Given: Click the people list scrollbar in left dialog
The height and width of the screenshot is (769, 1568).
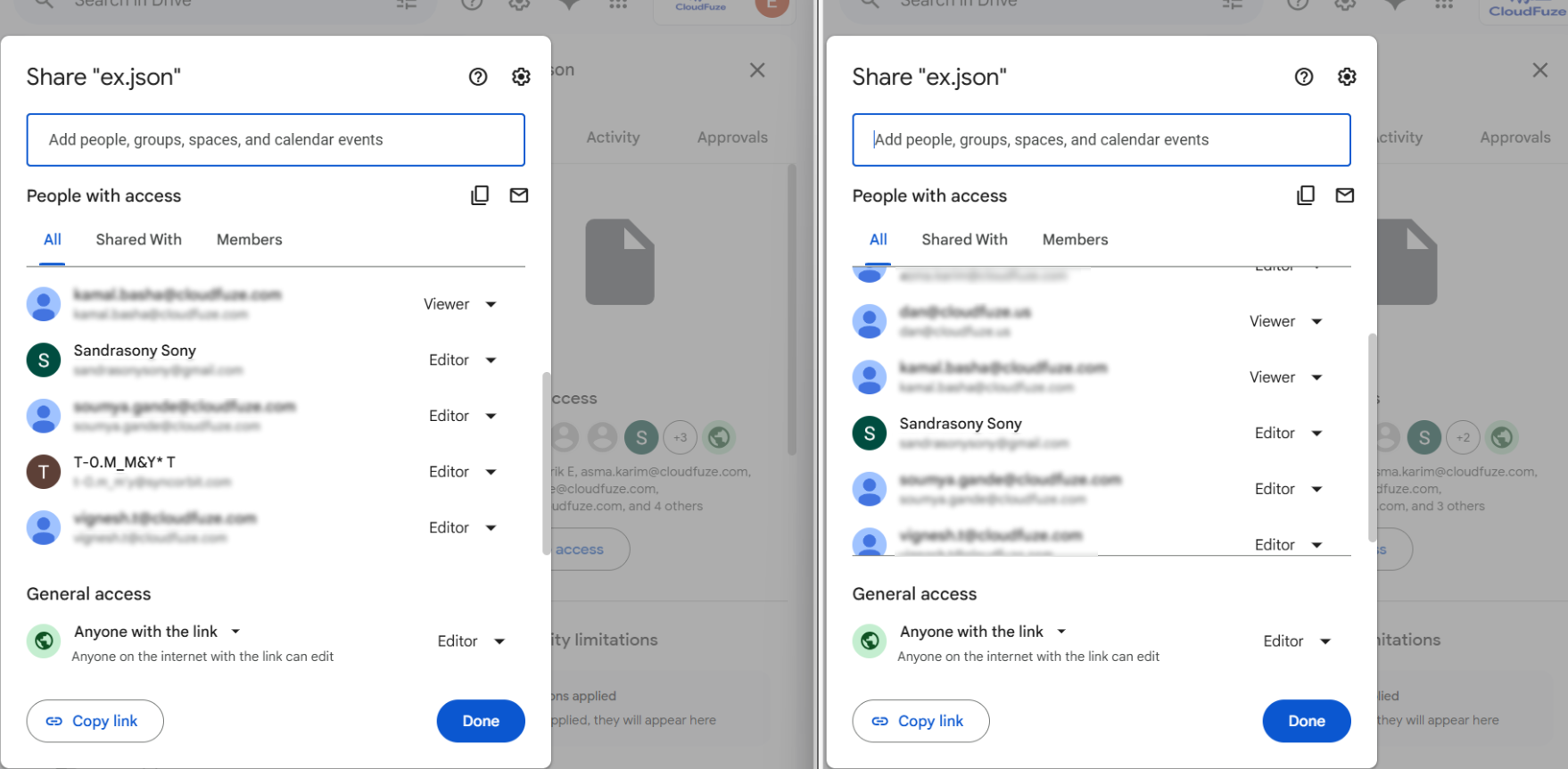Looking at the screenshot, I should click(547, 464).
